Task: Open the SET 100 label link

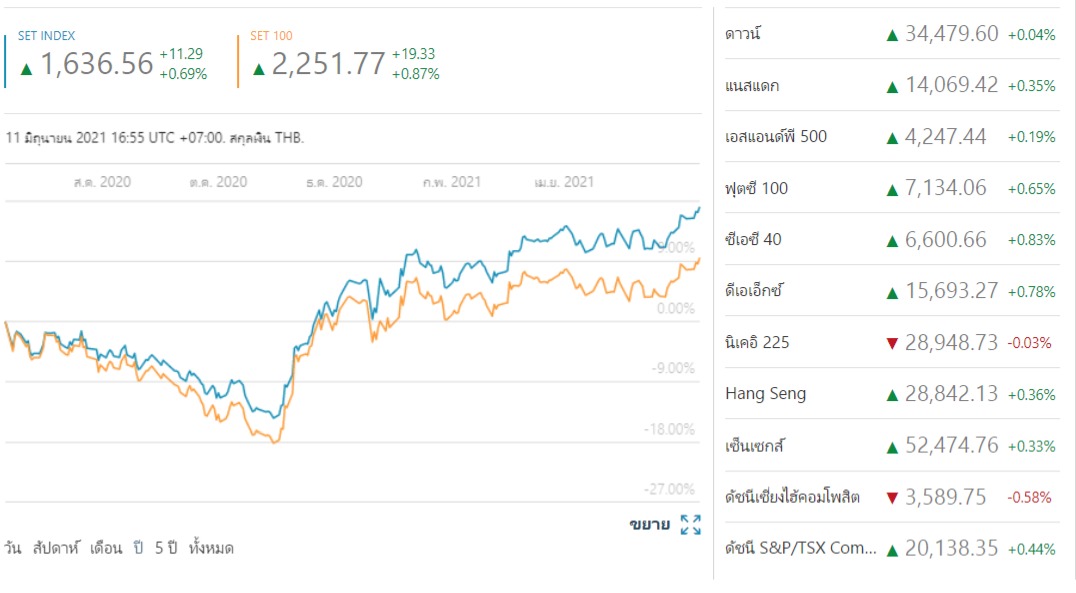Action: click(271, 36)
